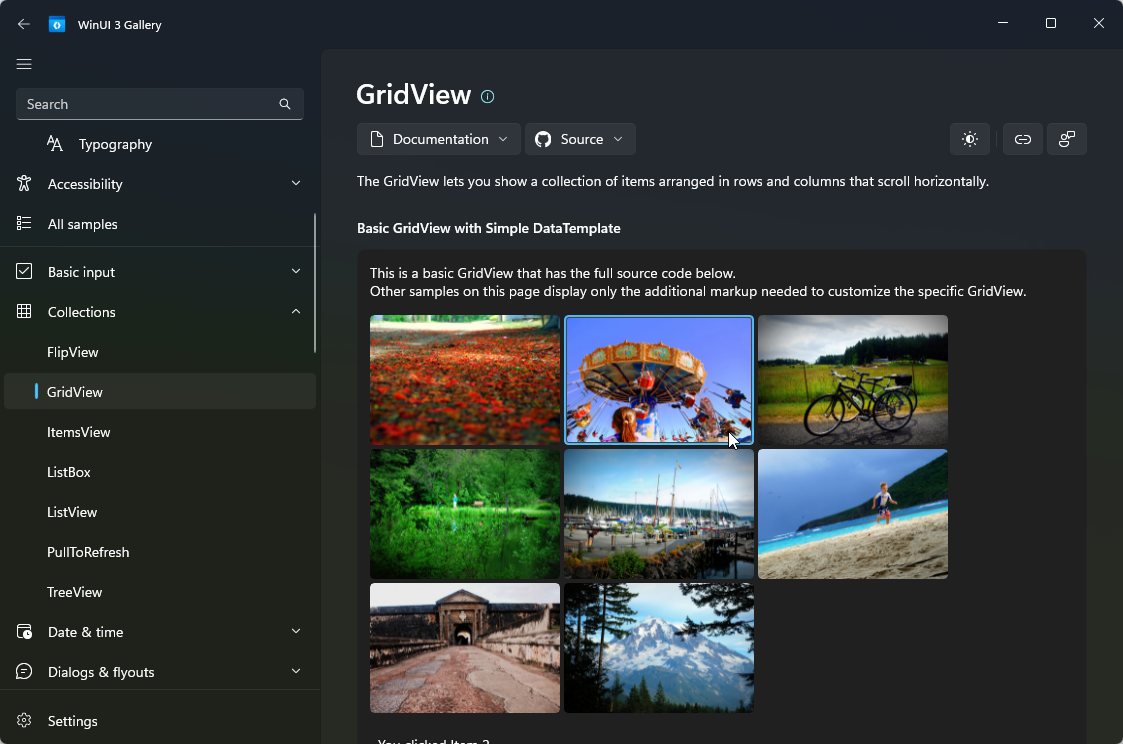Collapse the Collections category in sidebar

click(x=295, y=311)
